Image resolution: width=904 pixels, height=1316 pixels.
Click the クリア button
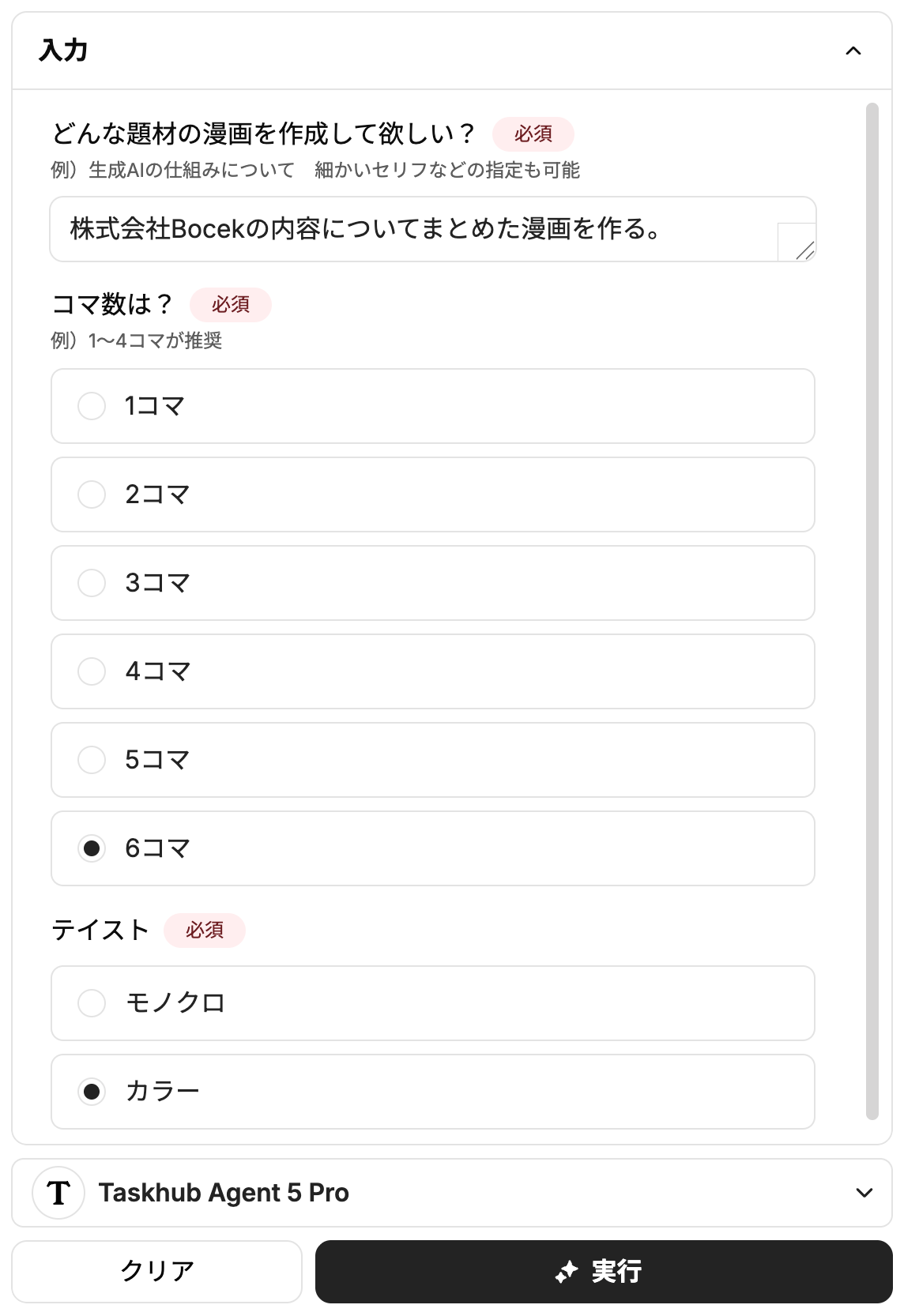point(156,1272)
